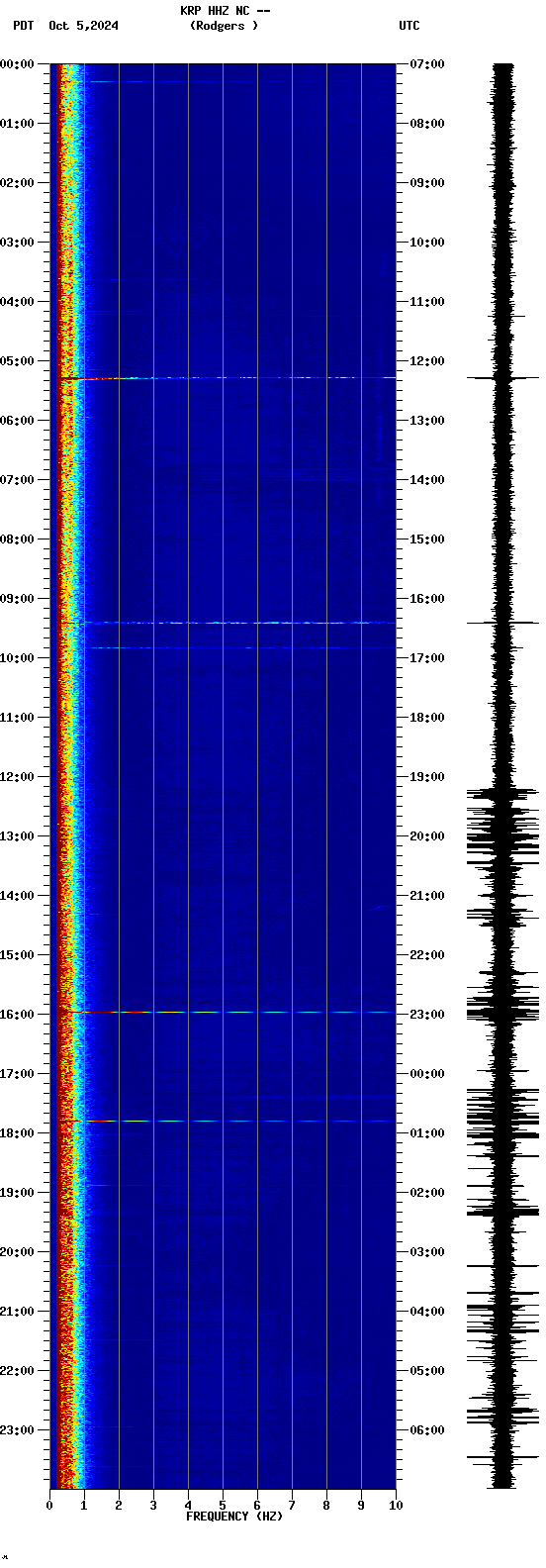Image resolution: width=546 pixels, height=1568 pixels.
Task: Click the station title 'KRP HHZ NC --'
Action: pos(225,11)
